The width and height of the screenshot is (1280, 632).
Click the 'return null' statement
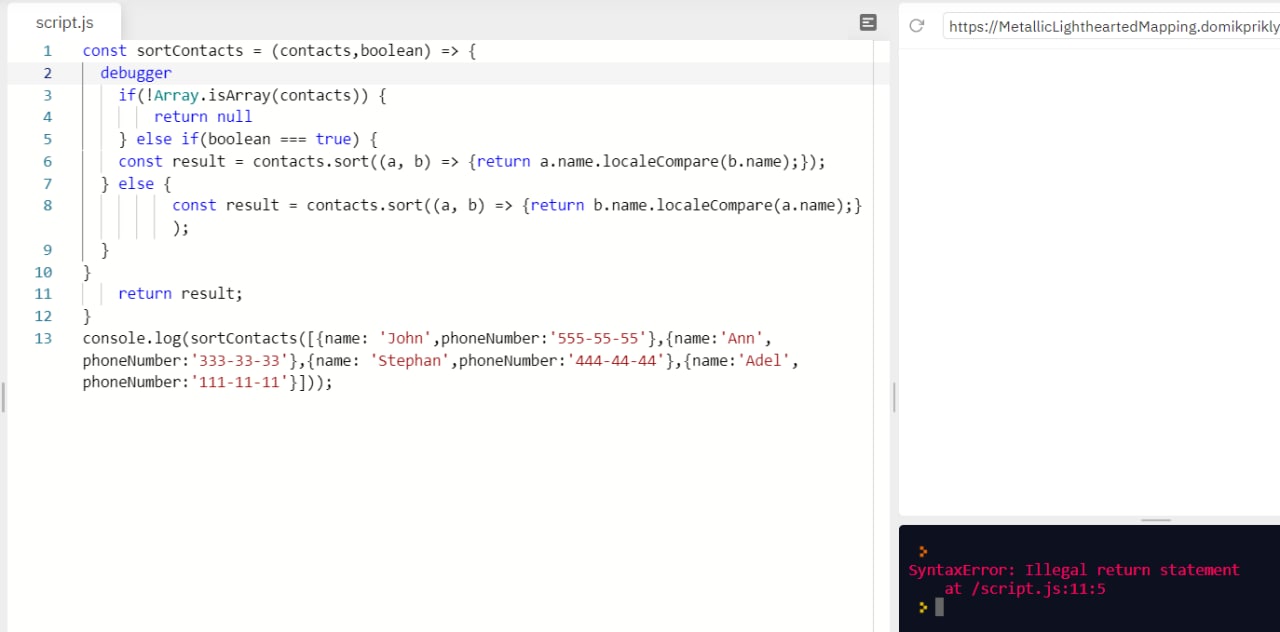pos(203,117)
